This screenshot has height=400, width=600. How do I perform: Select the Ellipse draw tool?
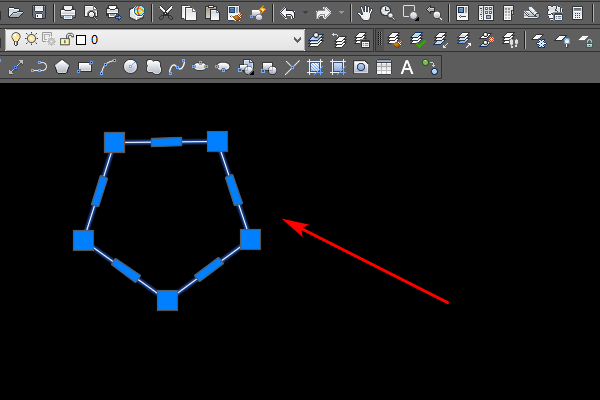[x=200, y=67]
